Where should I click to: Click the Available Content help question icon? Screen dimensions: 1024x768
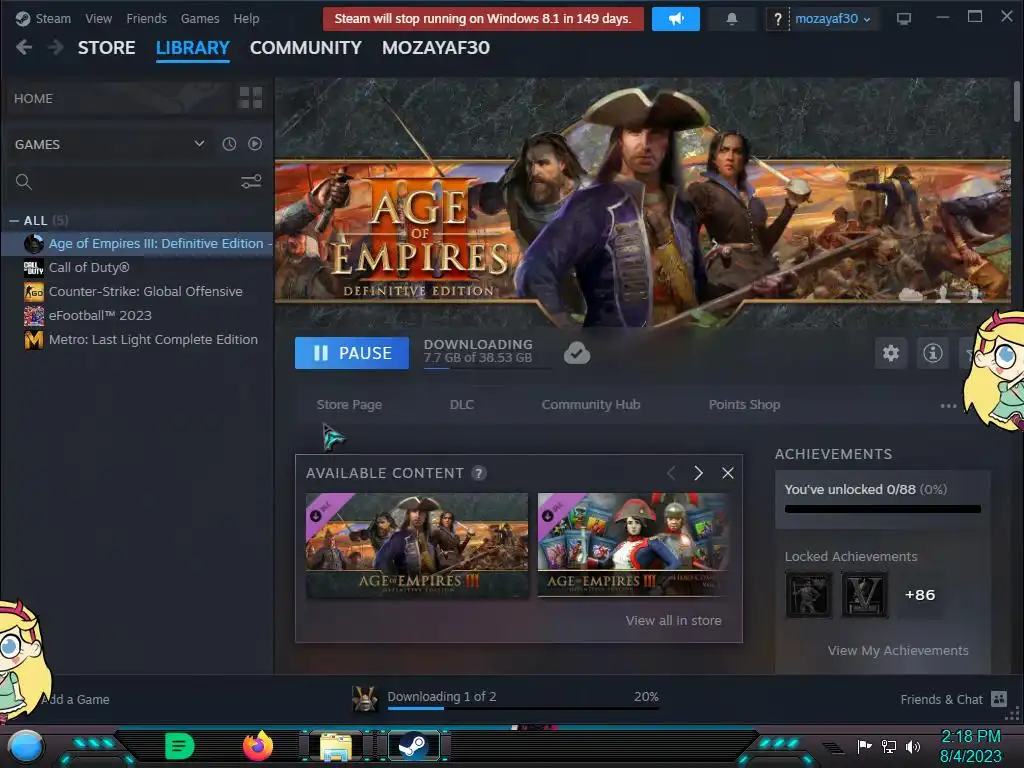coord(479,473)
